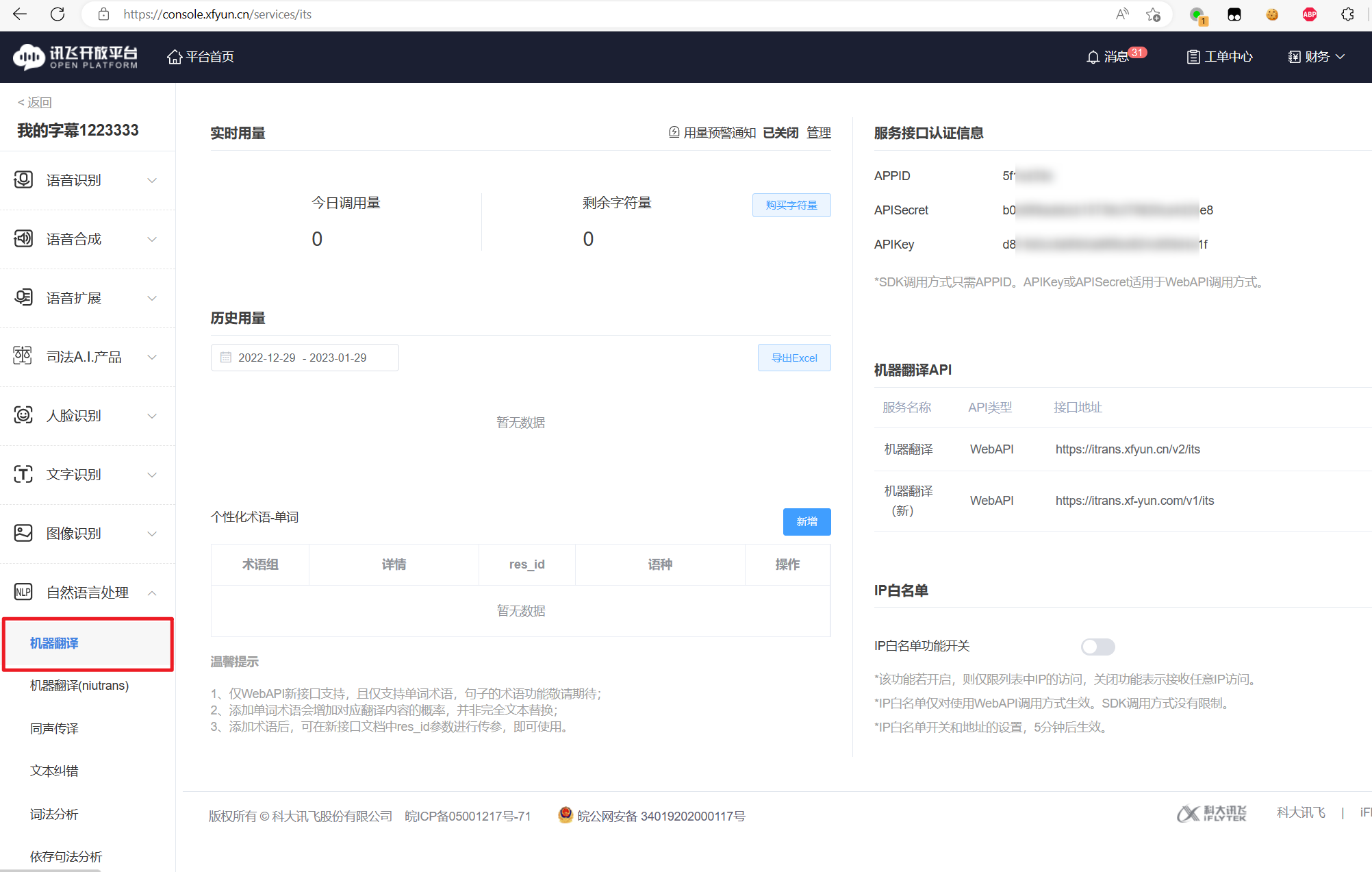Click the 图像识别 image icon
Screen dimensions: 1372x872
coord(23,533)
